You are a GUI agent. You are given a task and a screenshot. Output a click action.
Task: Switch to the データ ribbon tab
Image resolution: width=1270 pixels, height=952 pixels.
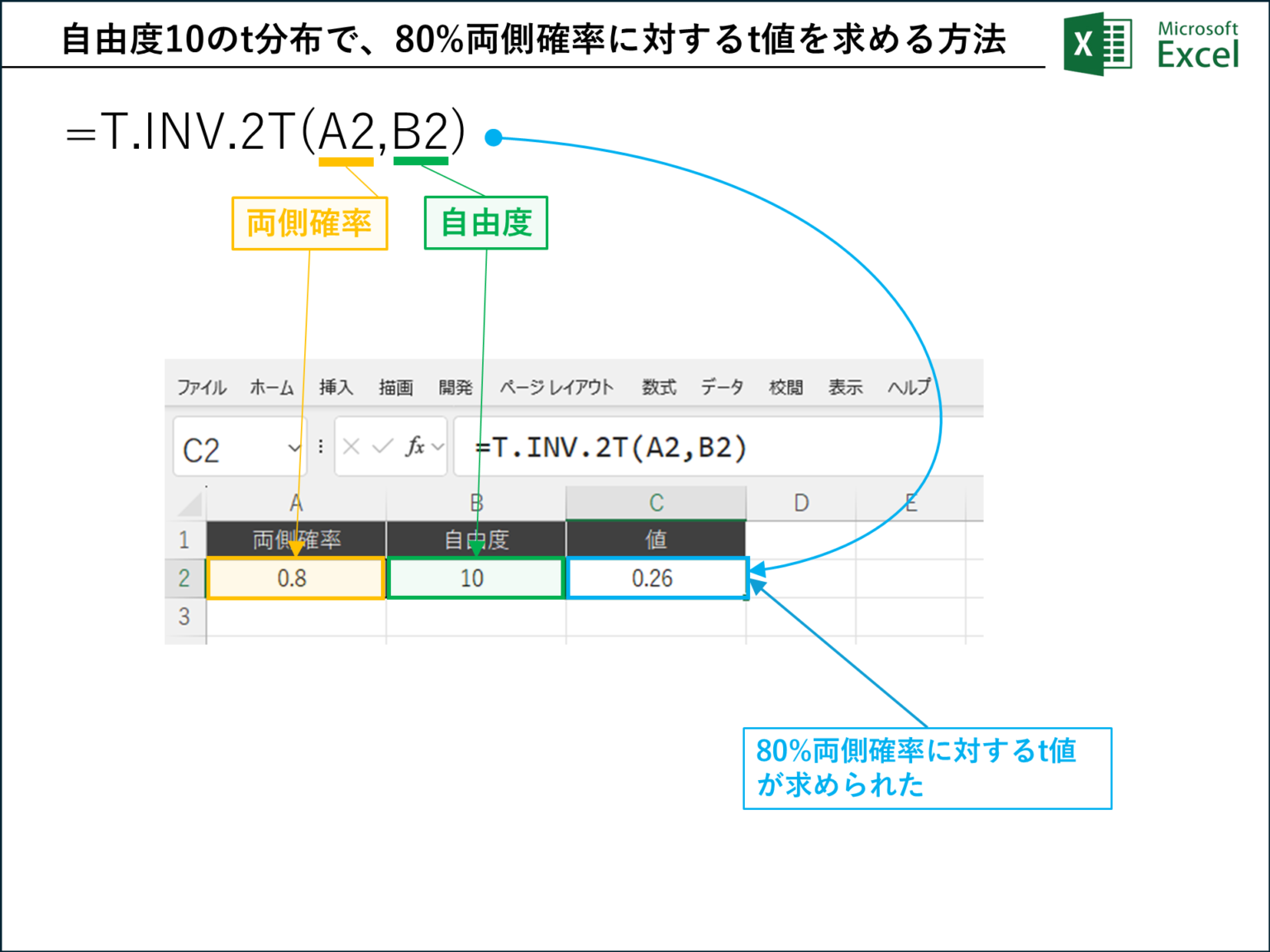click(722, 387)
